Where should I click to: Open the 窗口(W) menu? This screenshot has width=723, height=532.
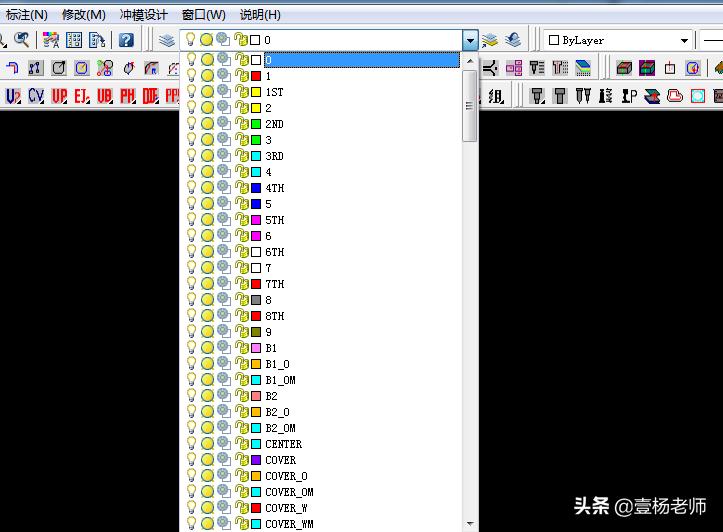(204, 15)
